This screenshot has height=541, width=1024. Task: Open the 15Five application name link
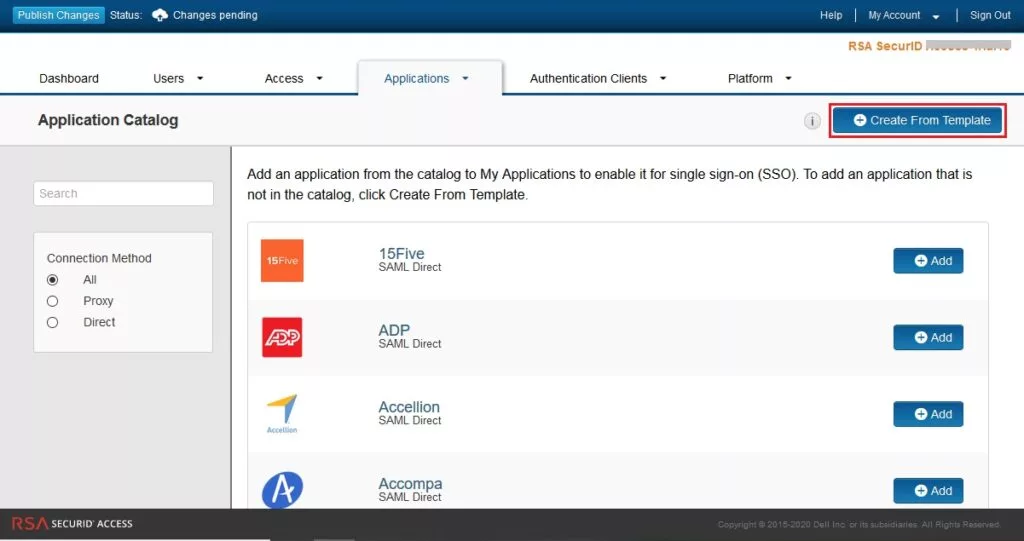click(402, 254)
